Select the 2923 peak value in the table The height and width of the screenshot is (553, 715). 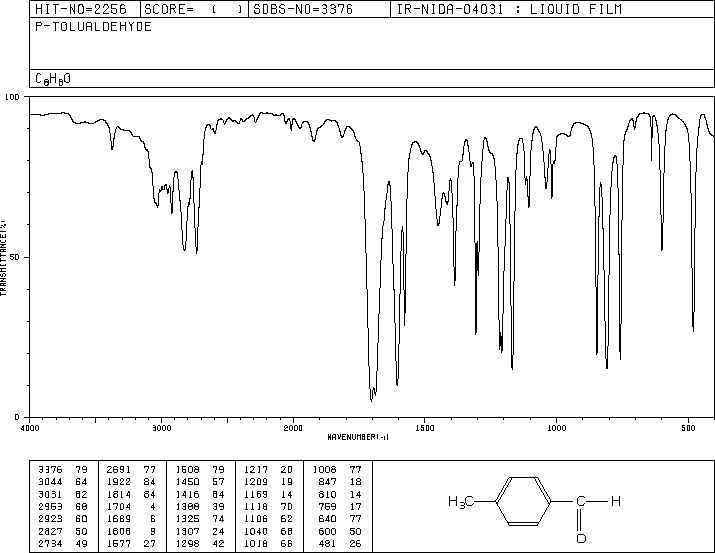click(50, 519)
